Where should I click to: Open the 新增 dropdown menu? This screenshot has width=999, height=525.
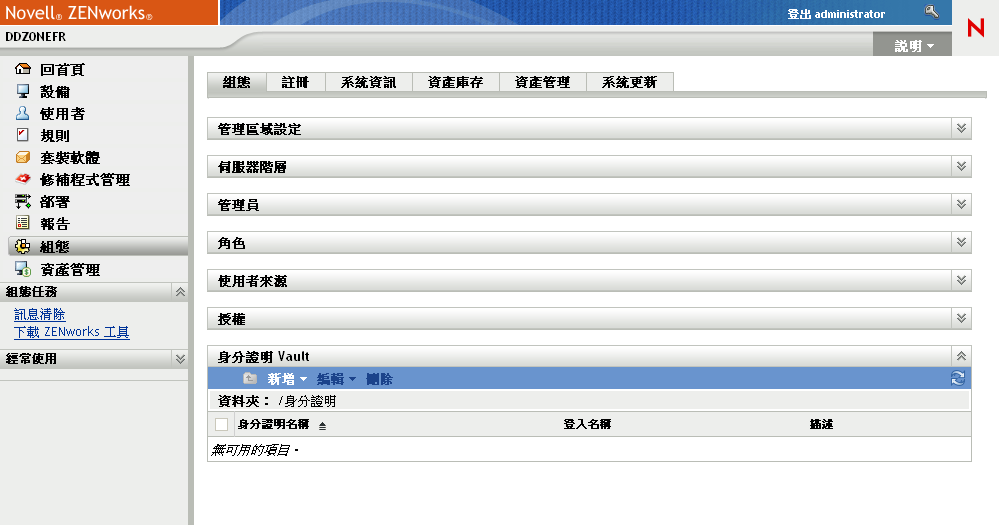point(287,379)
